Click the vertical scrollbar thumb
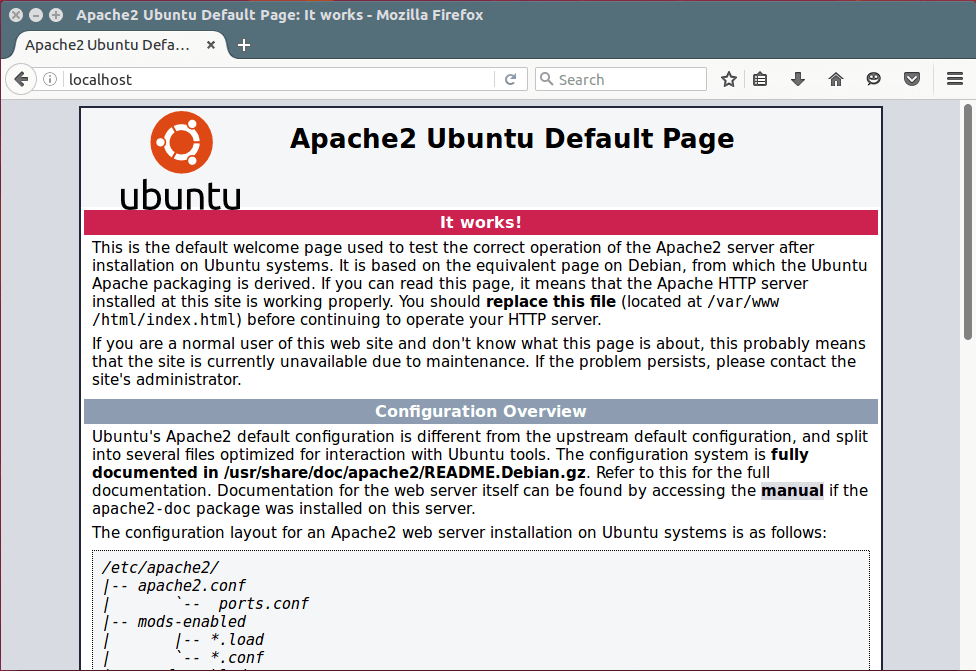Image resolution: width=976 pixels, height=671 pixels. (967, 220)
